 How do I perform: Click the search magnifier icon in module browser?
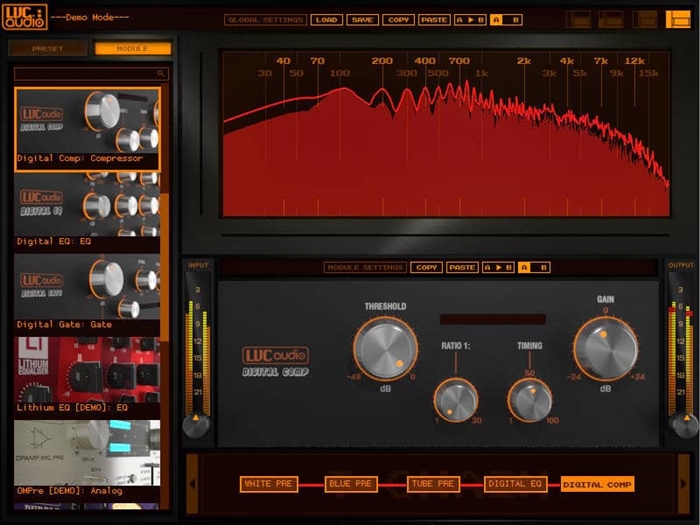[x=160, y=74]
